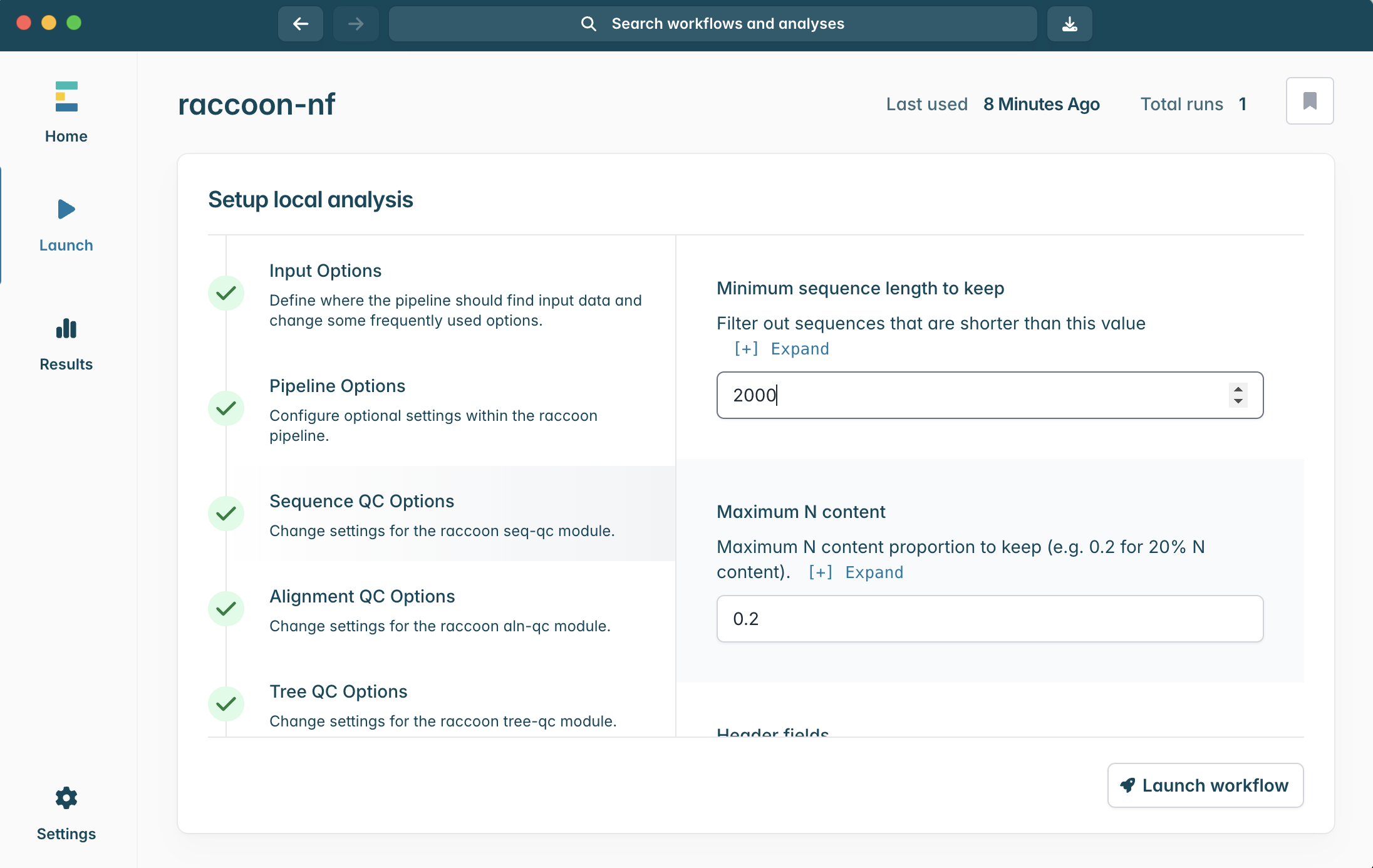Click the Search workflows and analyses bar
Screen dimensions: 1373x868
[713, 24]
